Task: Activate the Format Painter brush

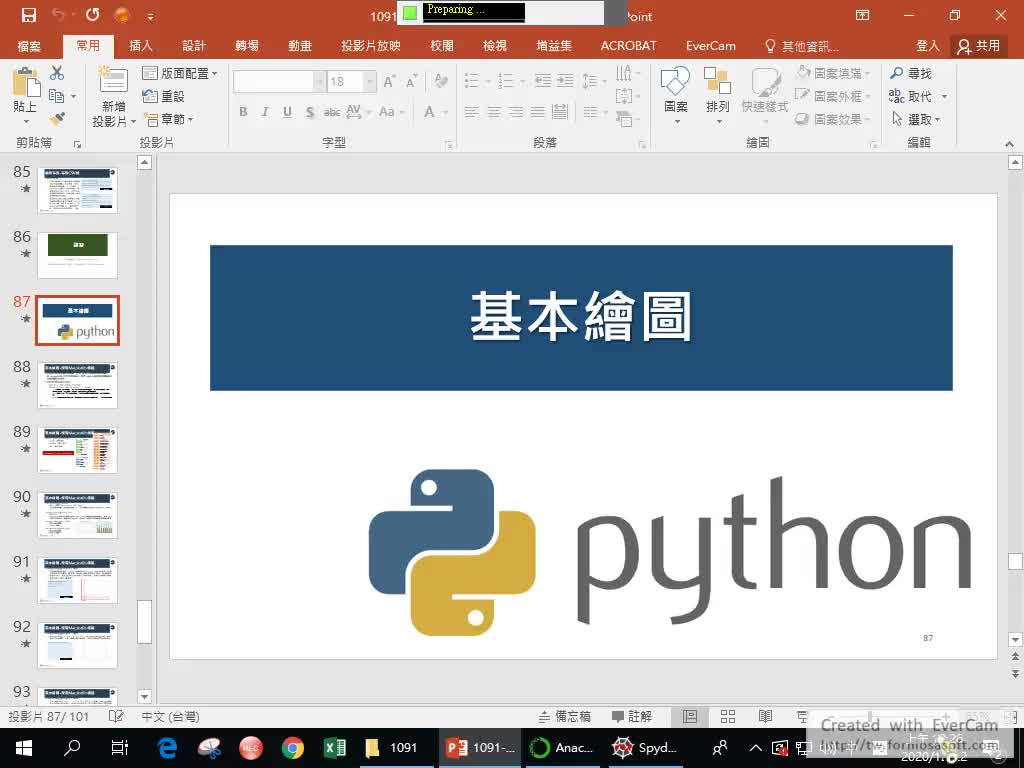Action: point(57,119)
